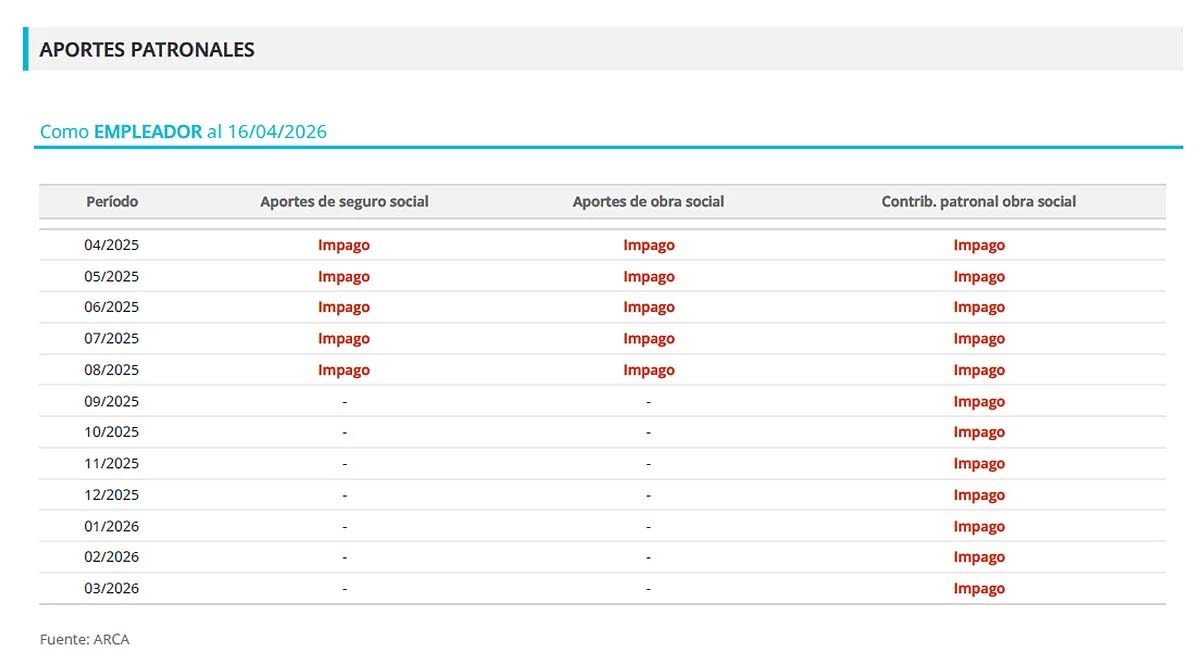
Task: Click the Contrib. patronal obra social header
Action: point(978,202)
